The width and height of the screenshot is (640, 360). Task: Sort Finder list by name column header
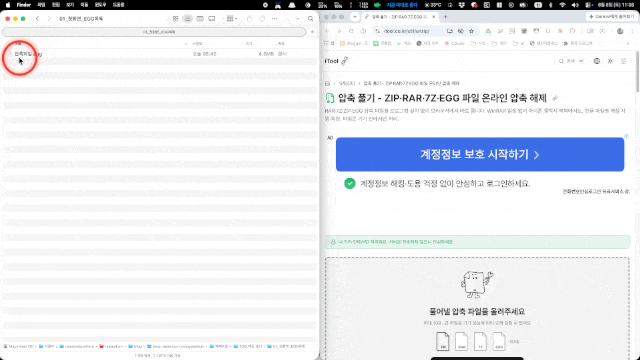coord(18,44)
